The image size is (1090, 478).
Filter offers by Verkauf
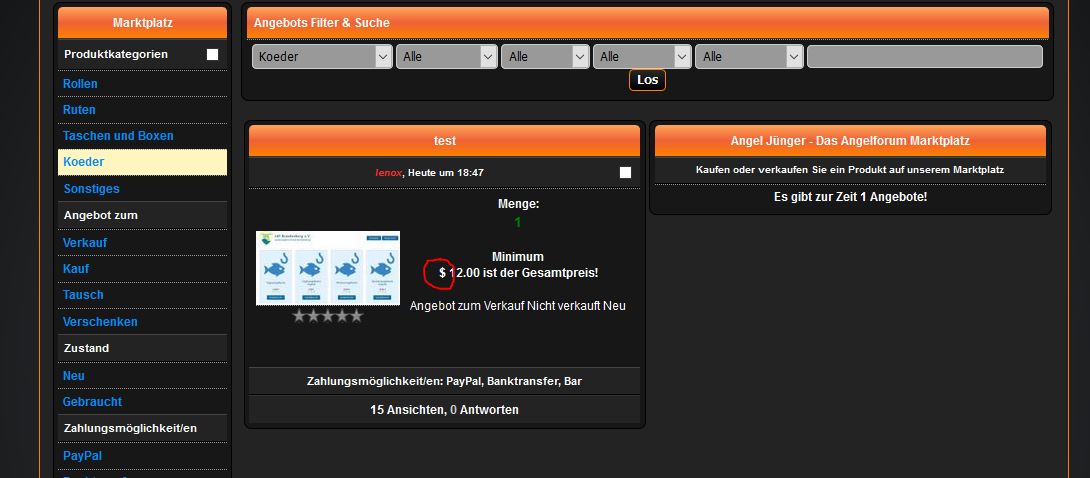point(85,243)
